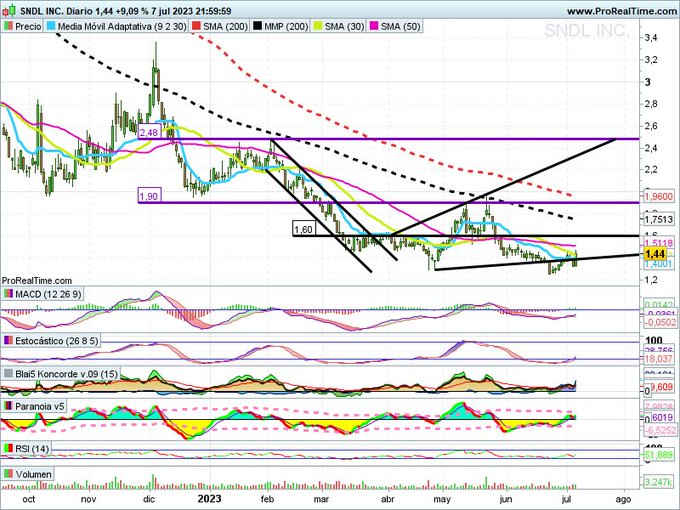Click the may label on time axis

(442, 500)
